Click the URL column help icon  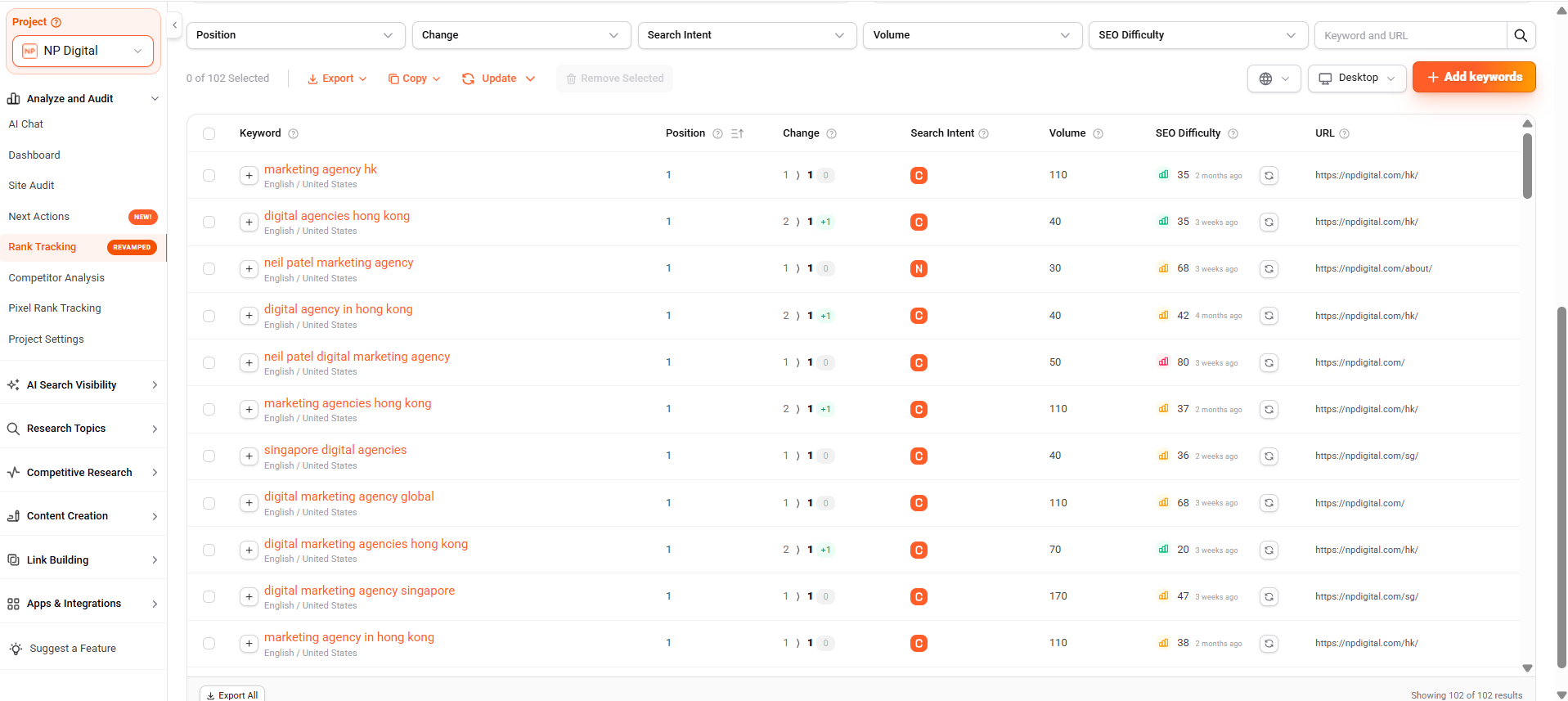(x=1345, y=134)
